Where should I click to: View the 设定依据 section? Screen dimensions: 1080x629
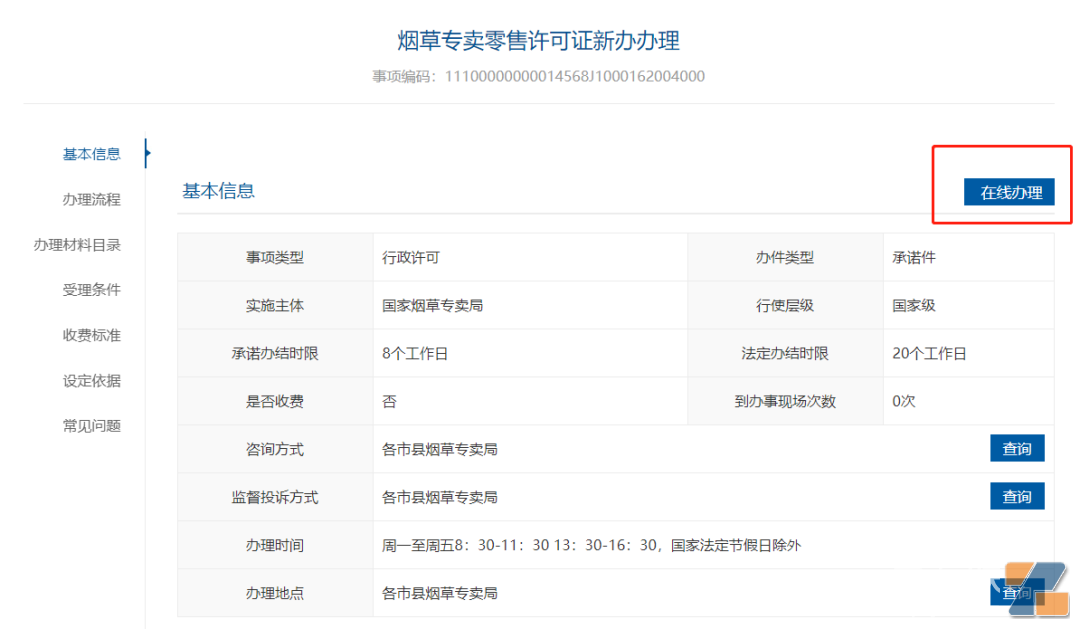click(x=91, y=380)
